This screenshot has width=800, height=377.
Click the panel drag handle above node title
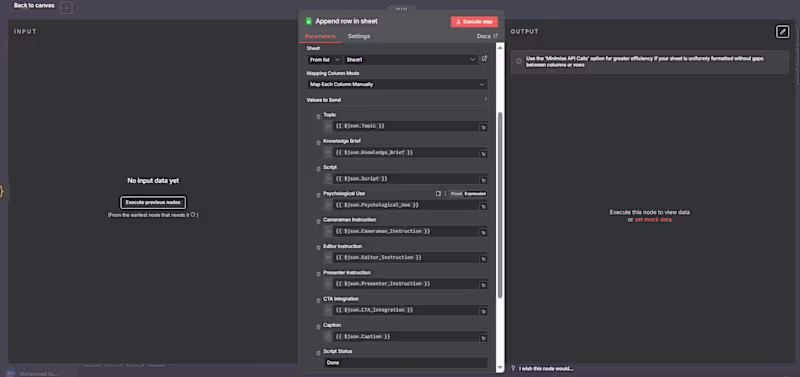(402, 9)
